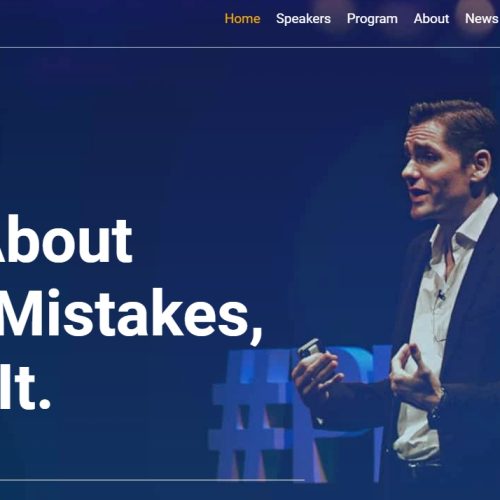Click the presentation clicker in speaker's hand
Image resolution: width=500 pixels, height=500 pixels.
[x=308, y=348]
